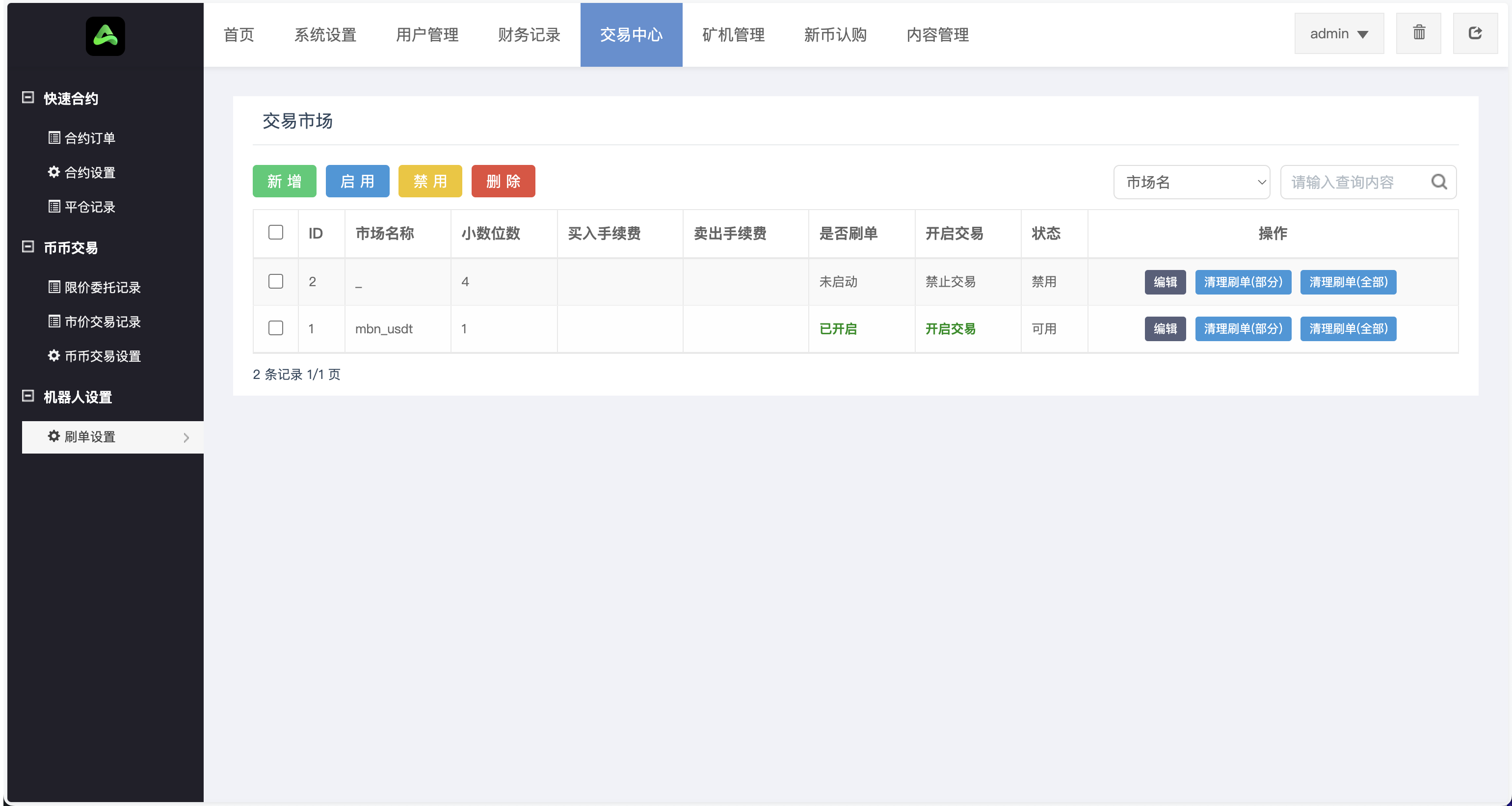This screenshot has width=1512, height=806.
Task: Click the gear icon next to 合约设置
Action: (x=53, y=172)
